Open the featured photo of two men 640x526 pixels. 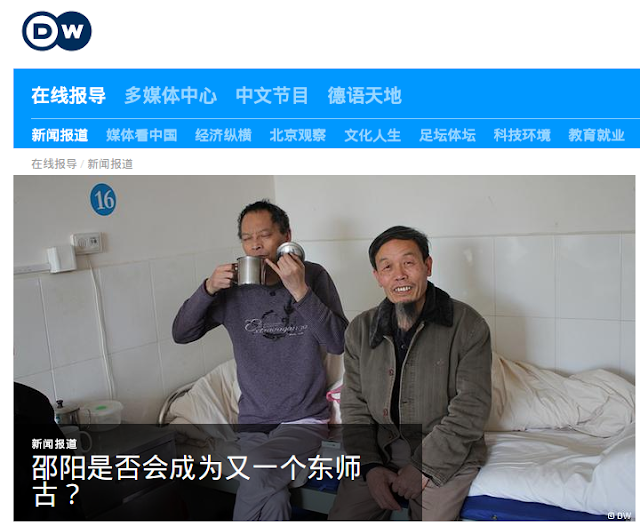[324, 348]
